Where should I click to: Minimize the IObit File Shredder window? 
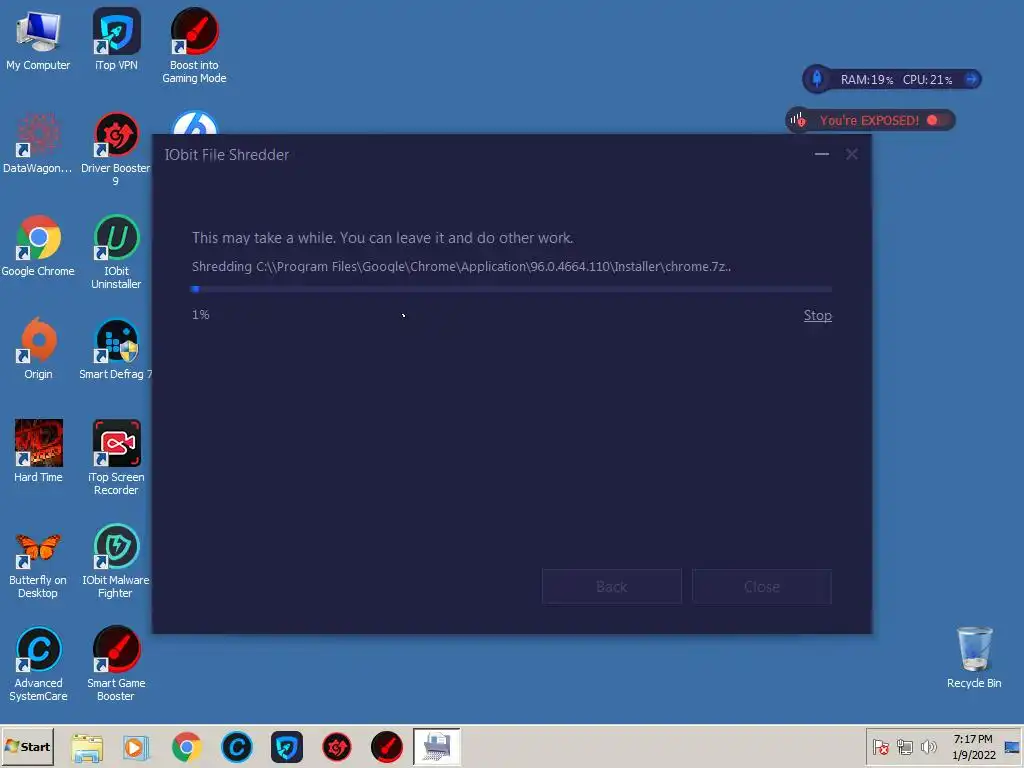[822, 154]
